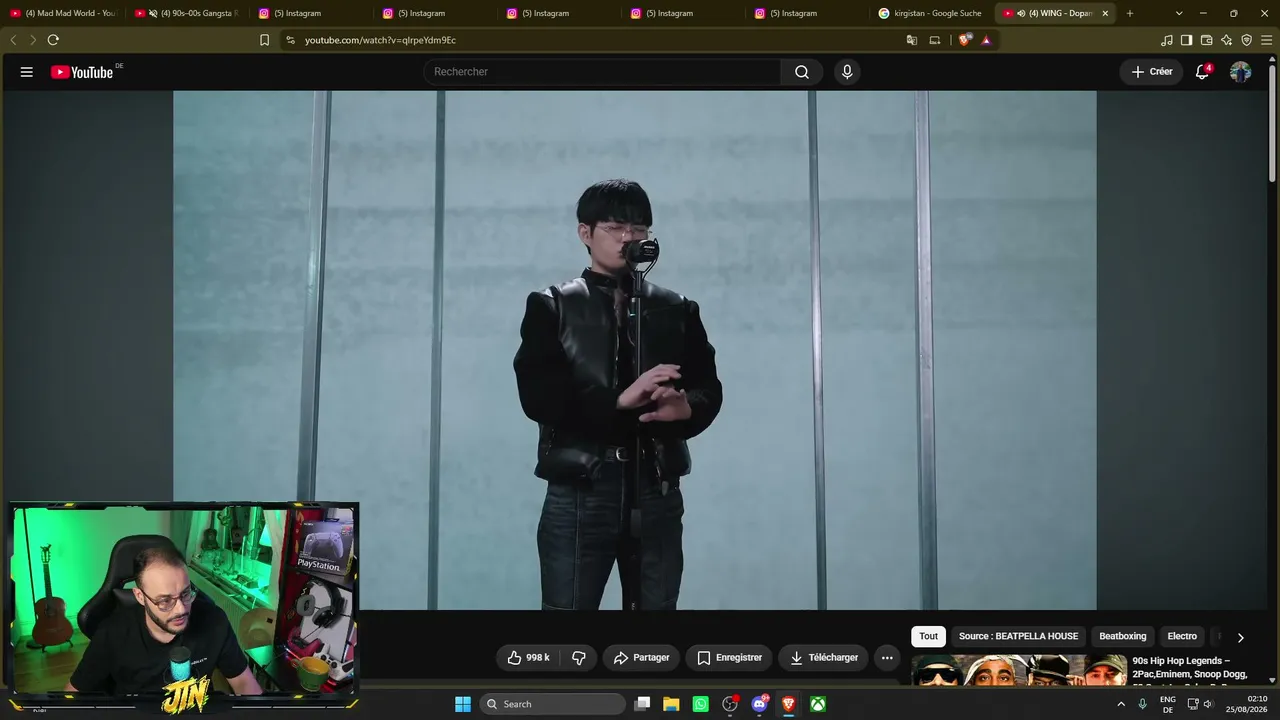Start voice search with the microphone icon

[847, 72]
